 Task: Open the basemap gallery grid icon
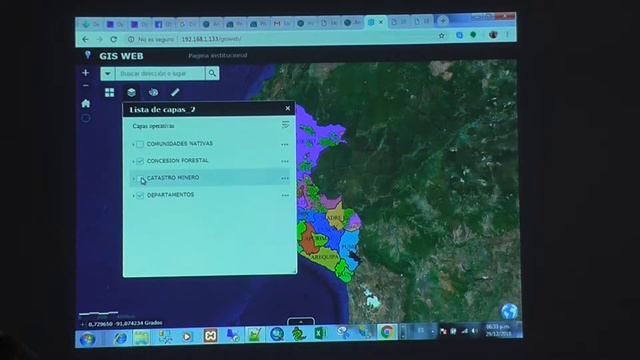point(109,93)
